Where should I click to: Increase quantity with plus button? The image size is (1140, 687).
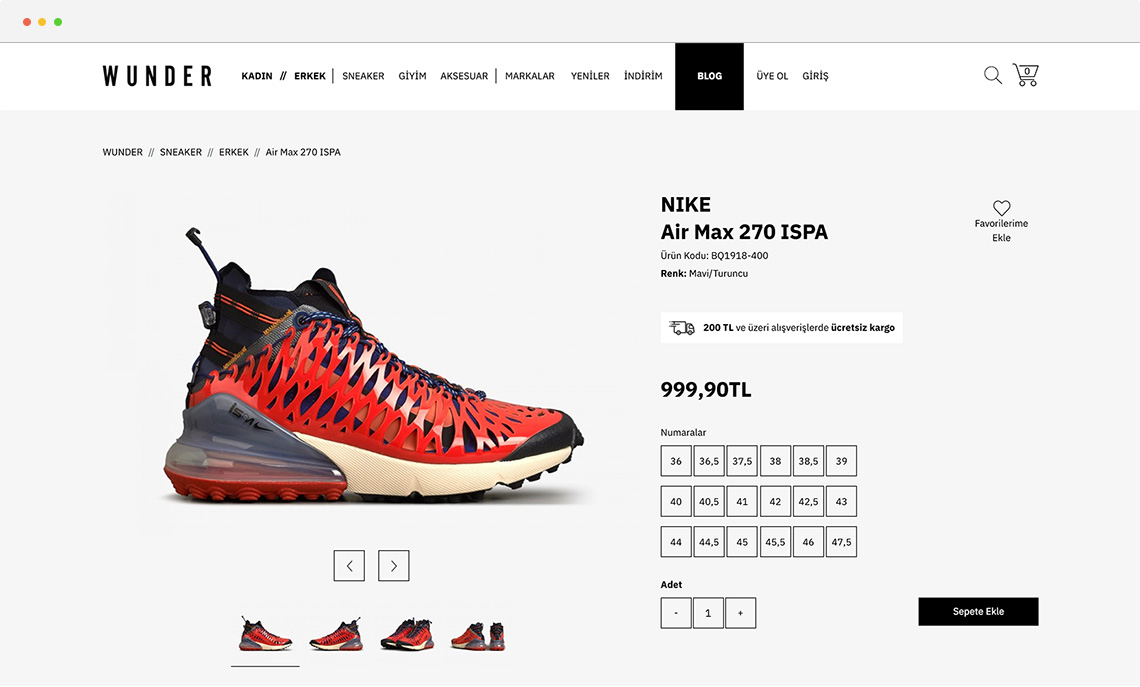(x=740, y=613)
